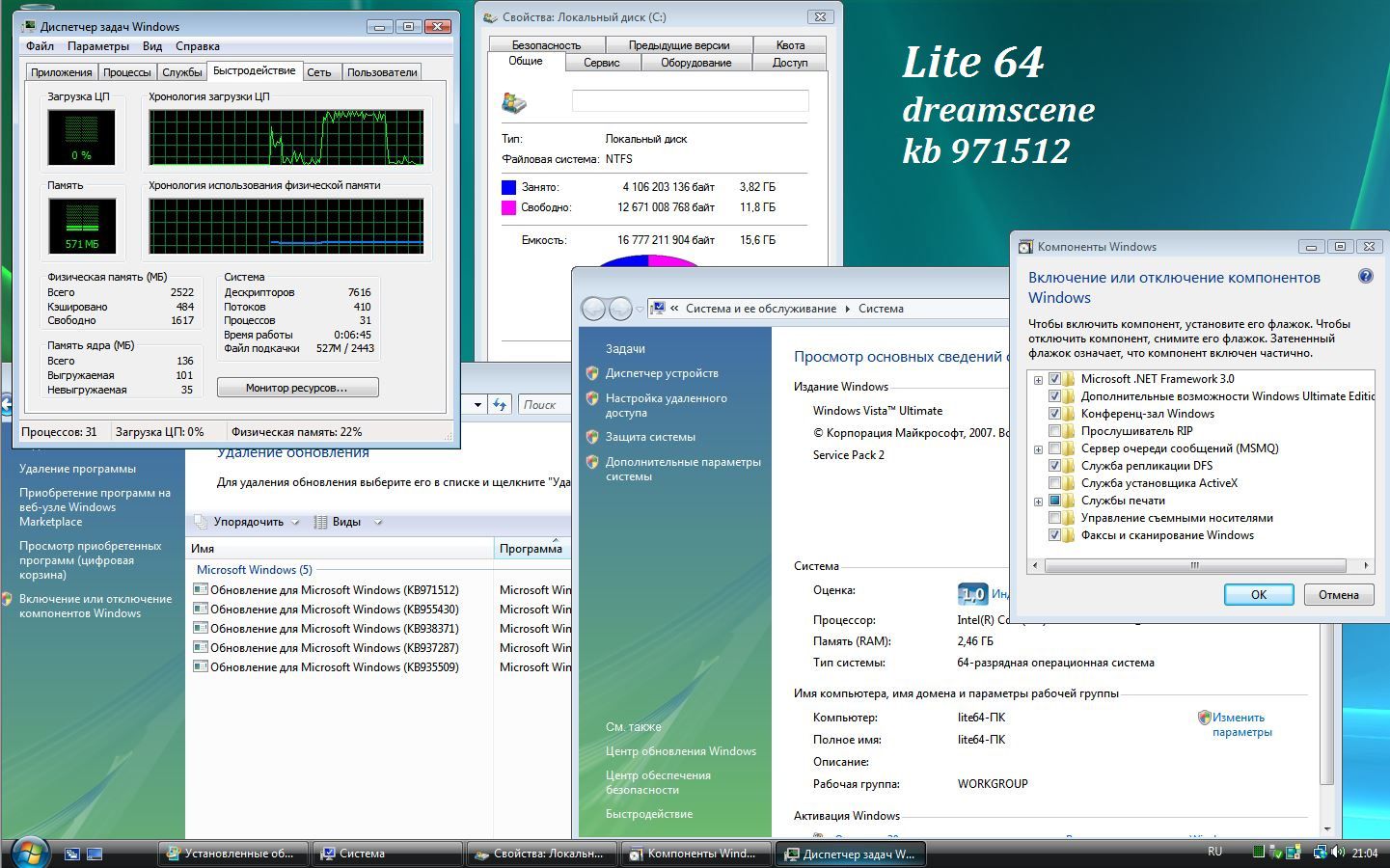Open the Оборудование tab in disk properties
This screenshot has height=868, width=1390.
tap(695, 63)
